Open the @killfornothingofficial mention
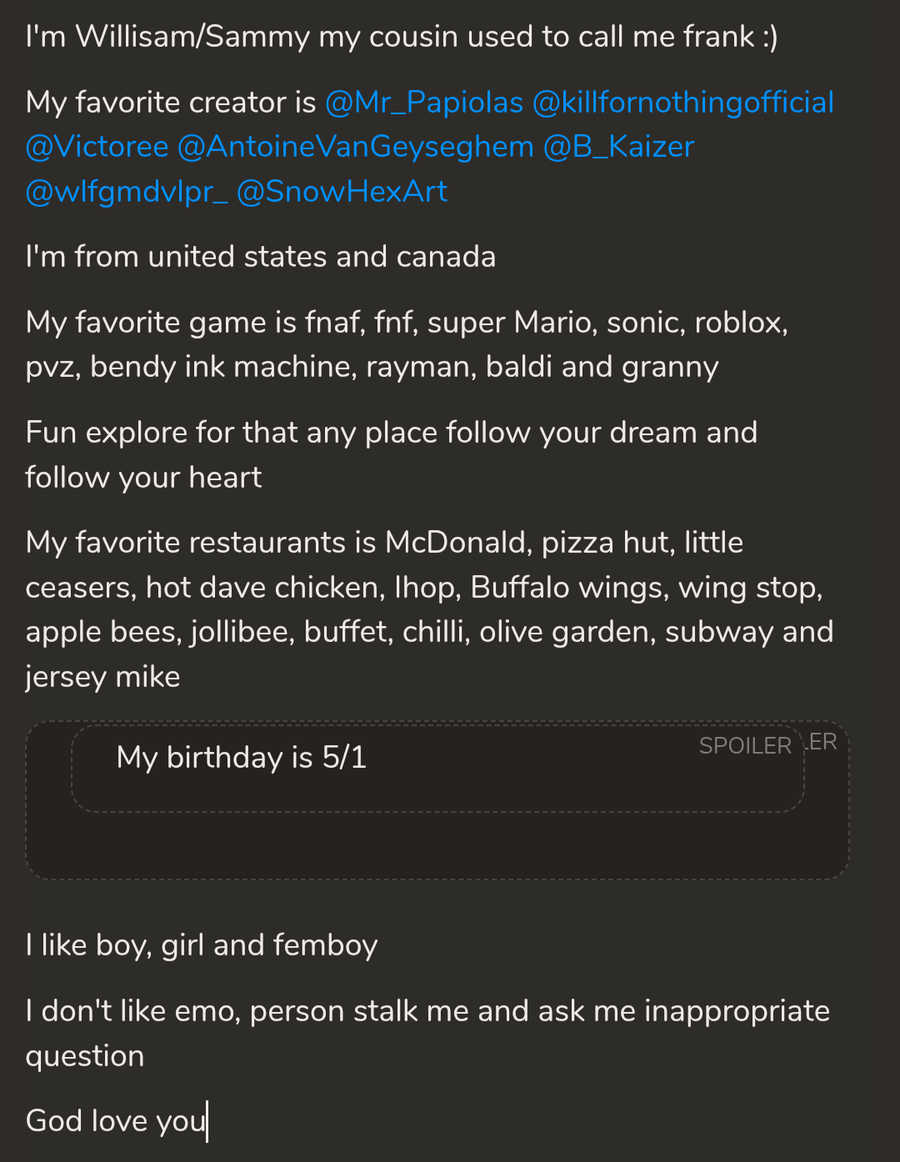The height and width of the screenshot is (1162, 900). coord(683,102)
